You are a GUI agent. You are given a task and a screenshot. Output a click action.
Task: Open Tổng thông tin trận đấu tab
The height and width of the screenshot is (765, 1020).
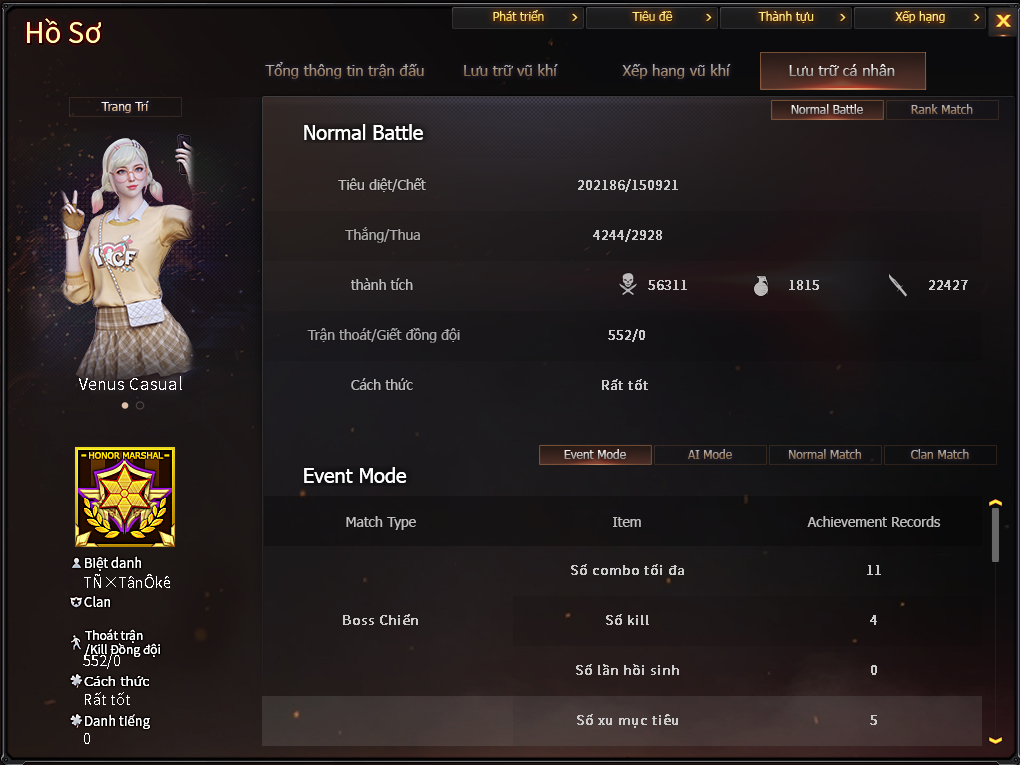click(x=345, y=70)
